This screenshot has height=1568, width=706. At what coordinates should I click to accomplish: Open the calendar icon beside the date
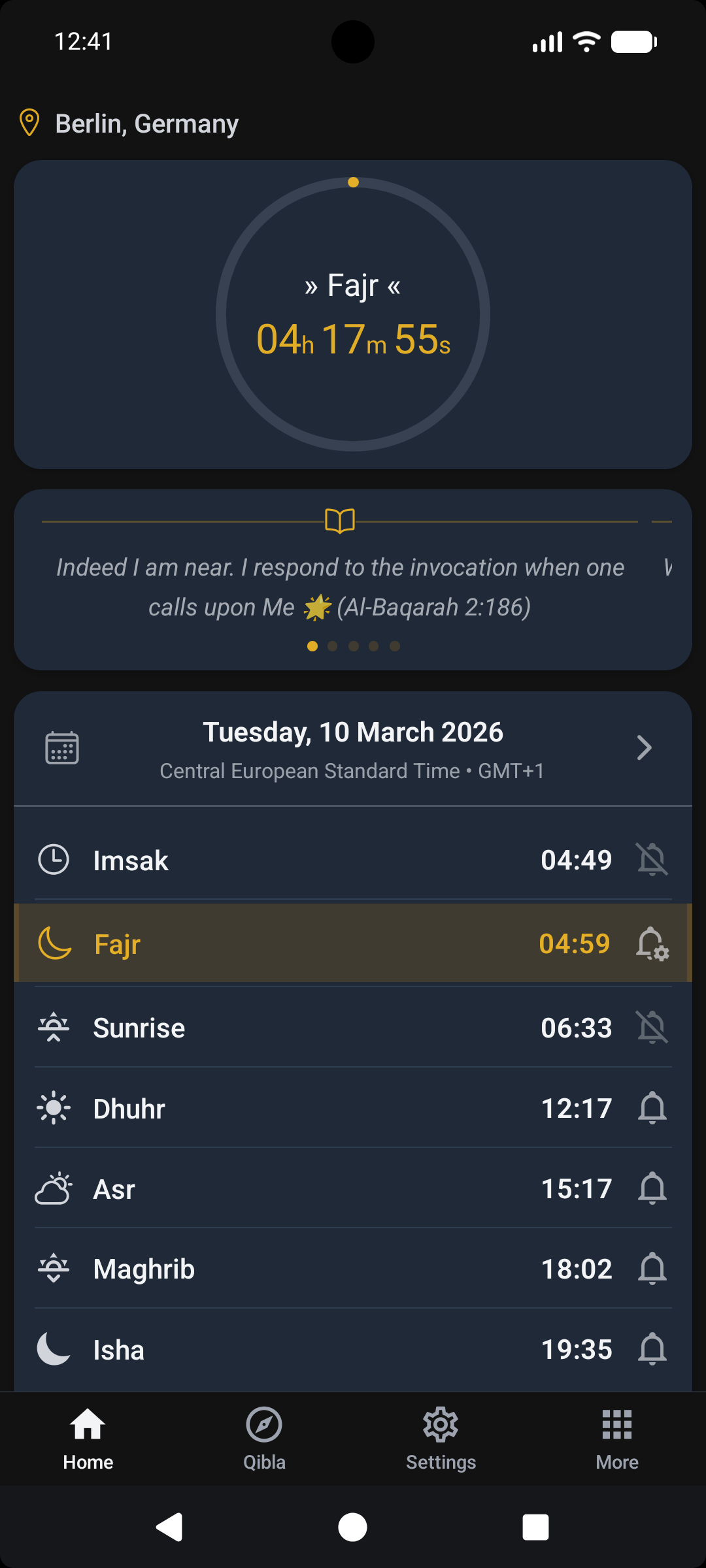(x=62, y=747)
